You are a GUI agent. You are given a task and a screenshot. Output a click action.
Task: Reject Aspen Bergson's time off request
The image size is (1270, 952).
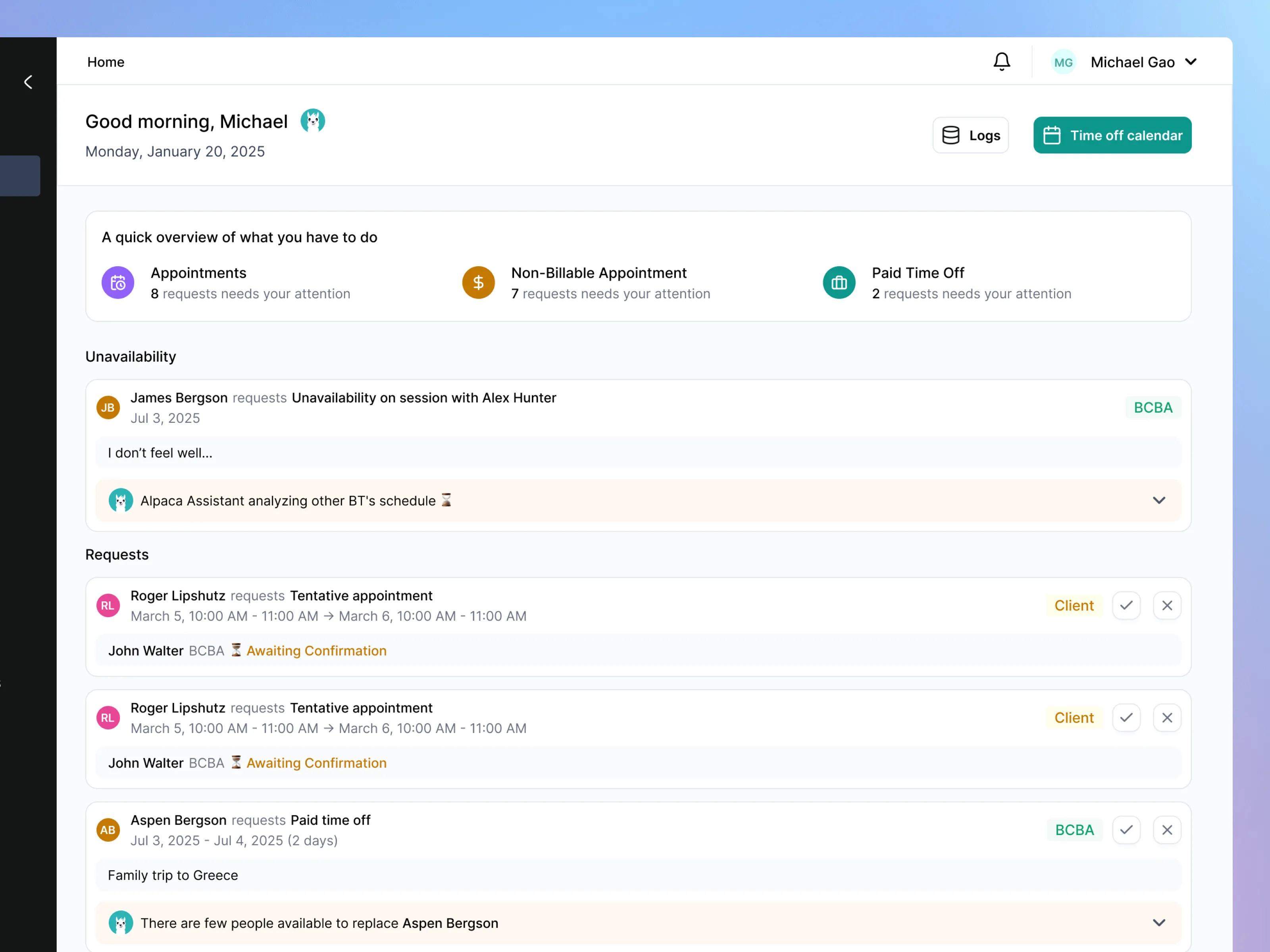pyautogui.click(x=1167, y=830)
